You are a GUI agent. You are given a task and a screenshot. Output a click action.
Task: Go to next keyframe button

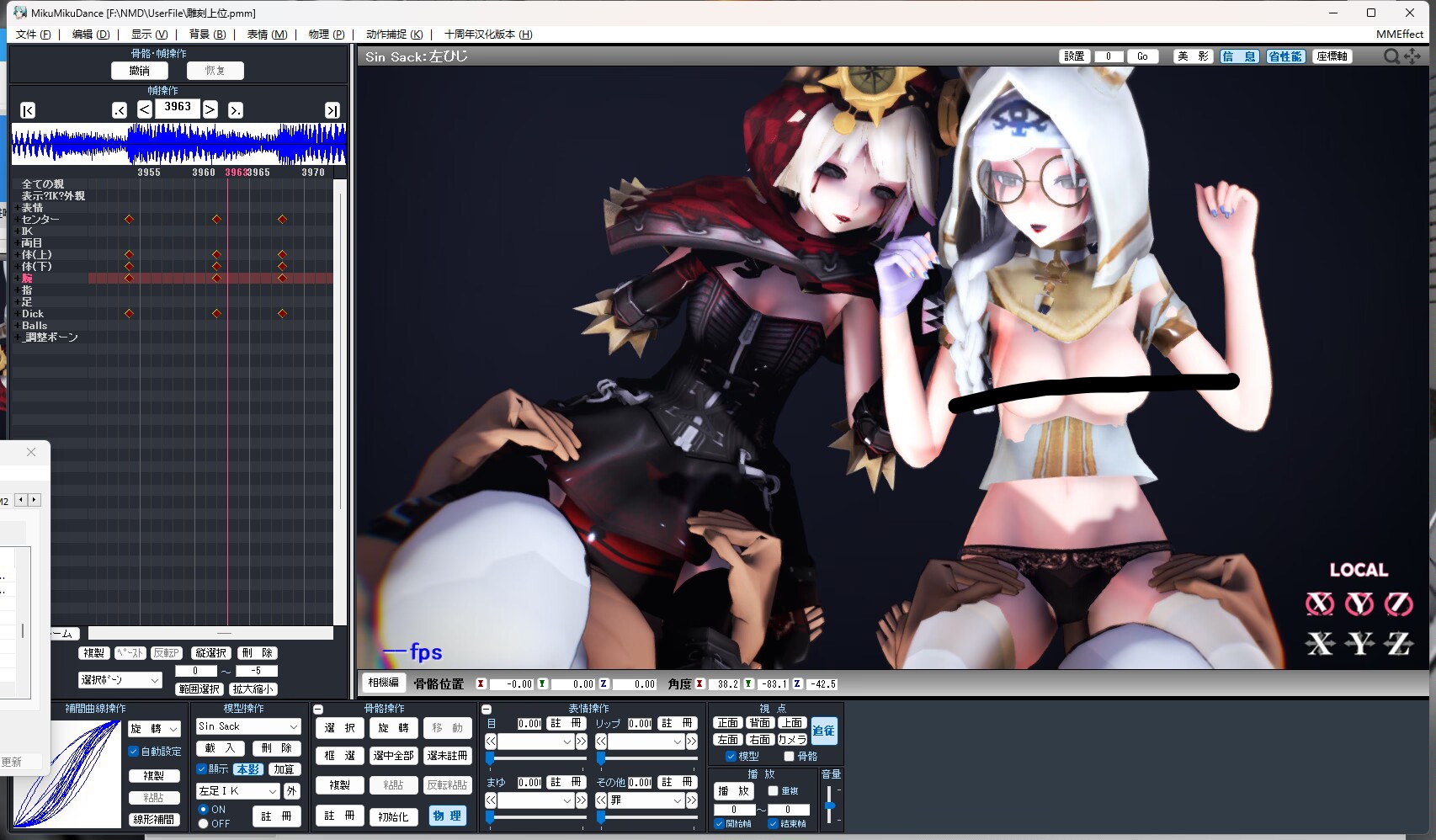(x=236, y=110)
